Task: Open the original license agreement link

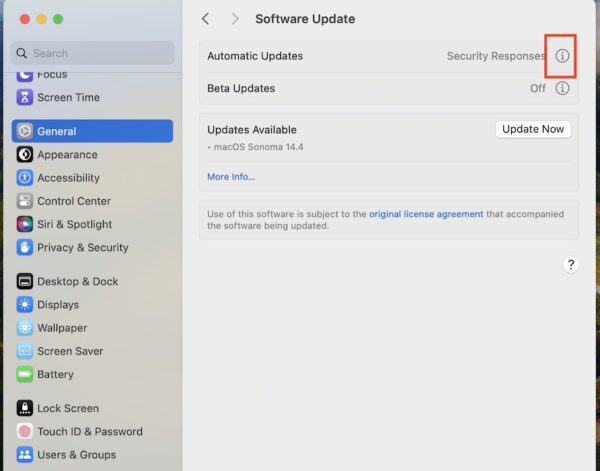Action: [426, 214]
